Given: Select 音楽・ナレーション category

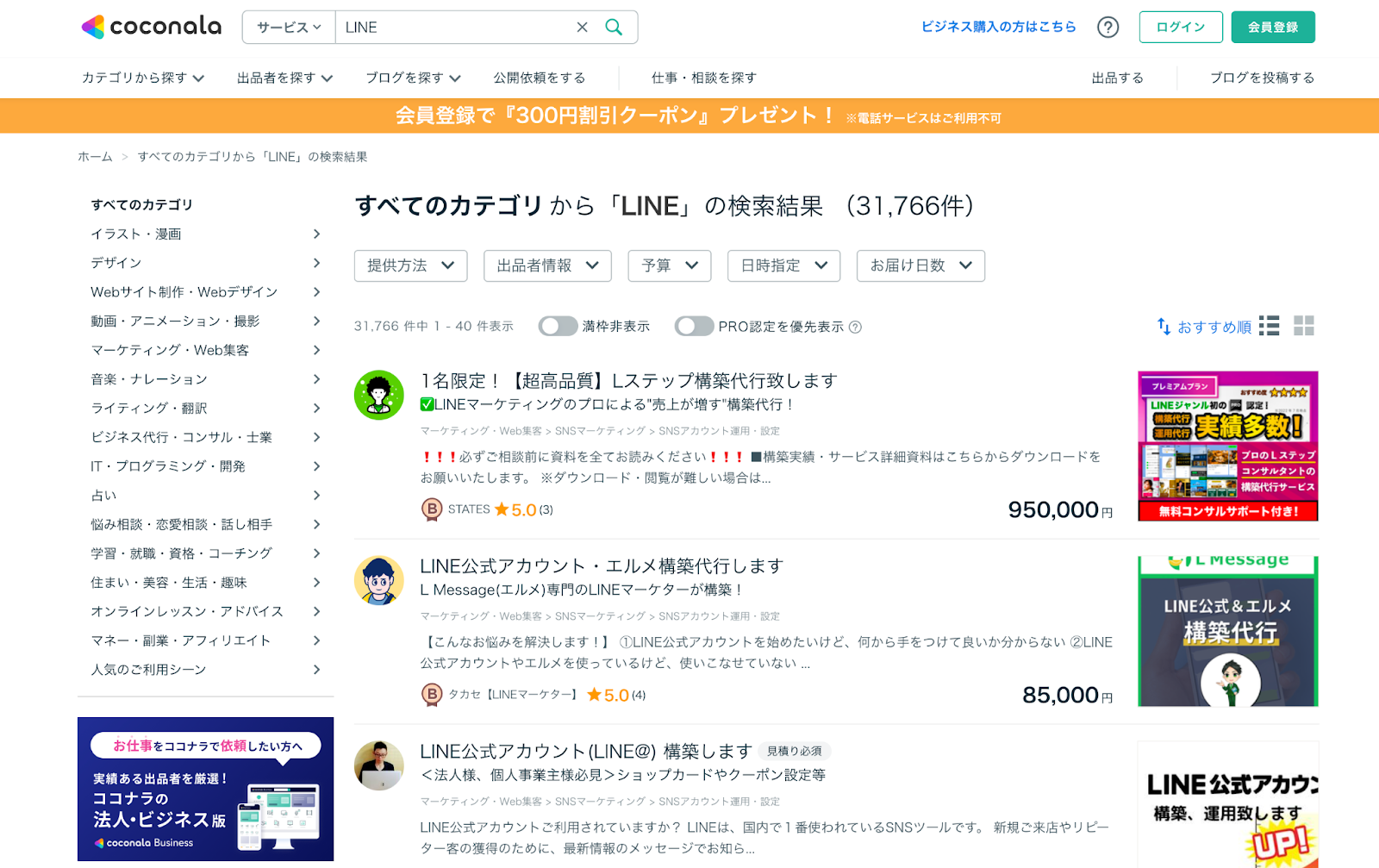Looking at the screenshot, I should [x=206, y=379].
